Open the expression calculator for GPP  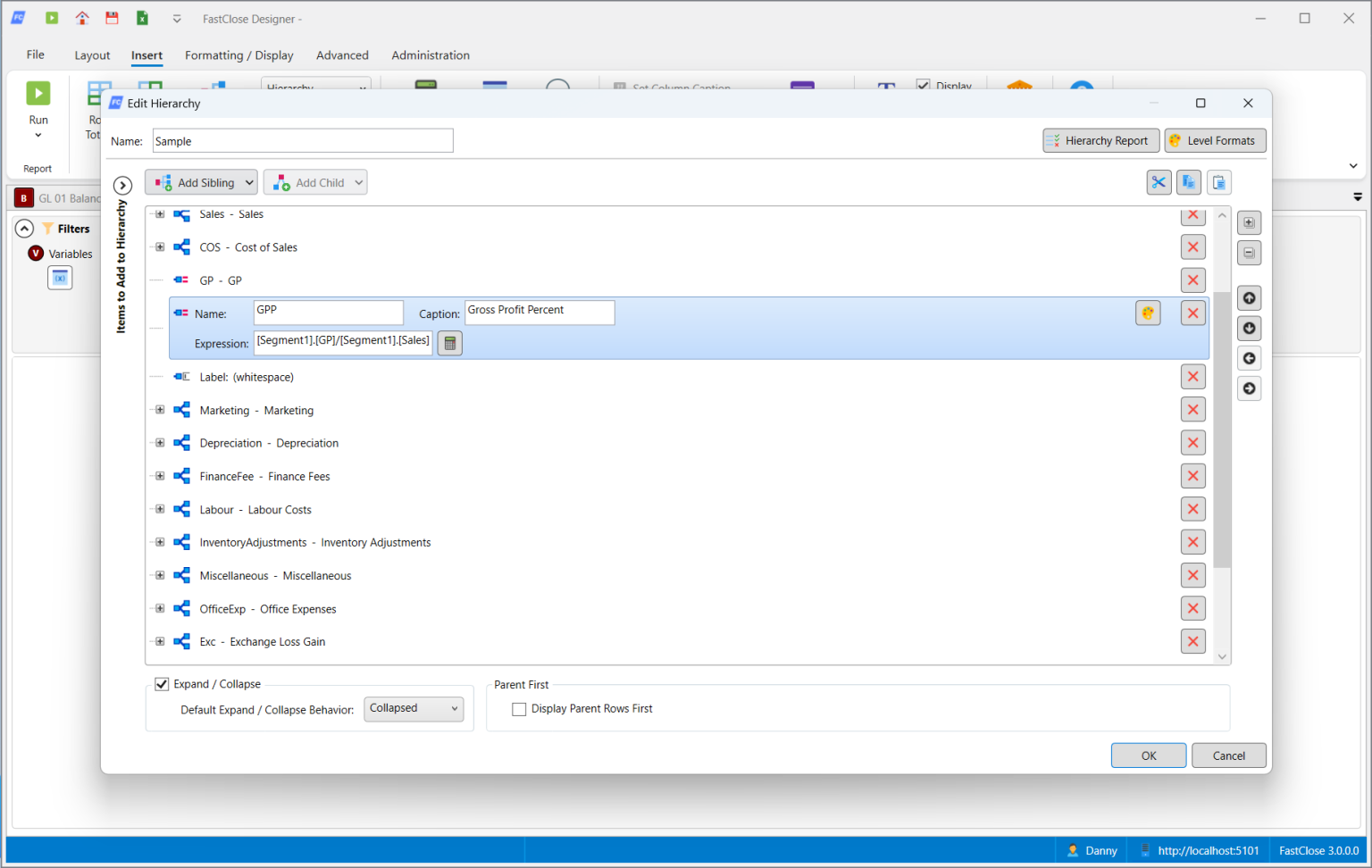tap(450, 343)
